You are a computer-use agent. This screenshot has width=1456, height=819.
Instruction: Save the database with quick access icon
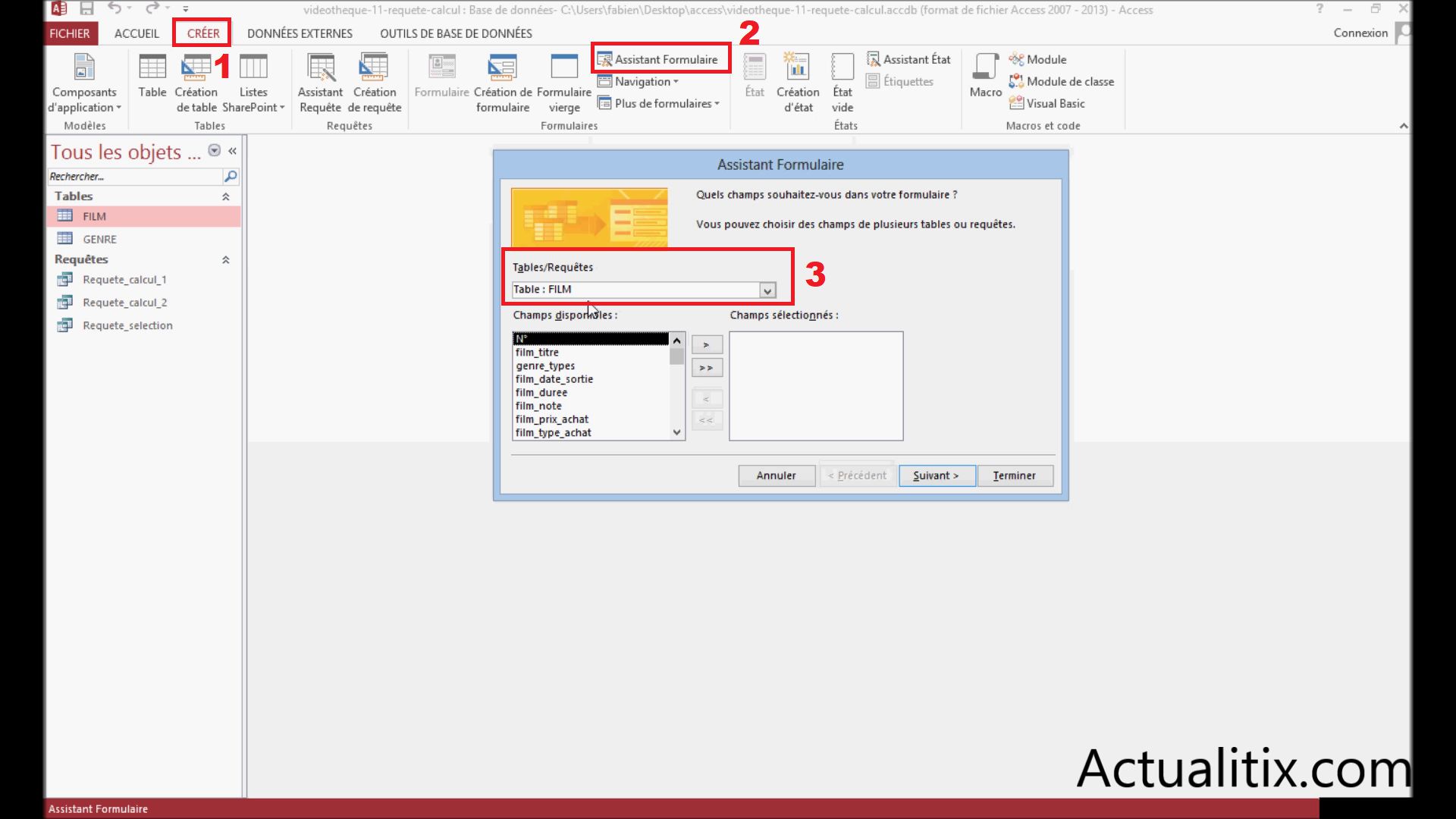click(x=86, y=9)
